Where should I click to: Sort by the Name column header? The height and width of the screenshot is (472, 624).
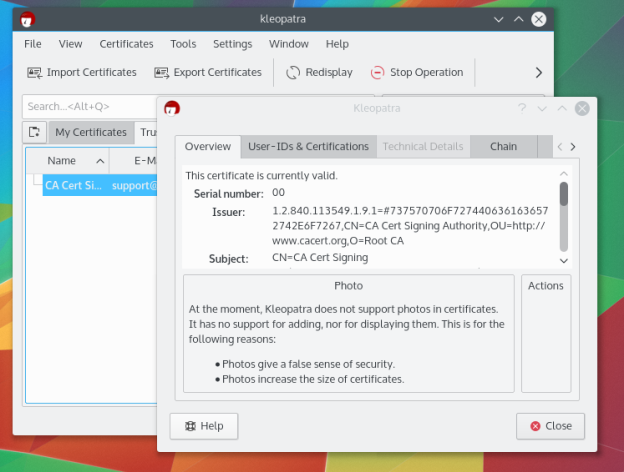[62, 160]
